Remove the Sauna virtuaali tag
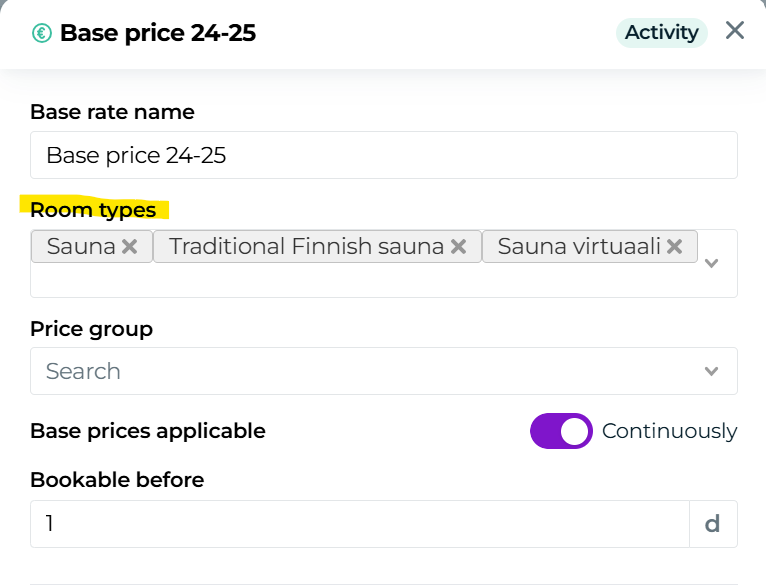The height and width of the screenshot is (587, 766). 674,246
